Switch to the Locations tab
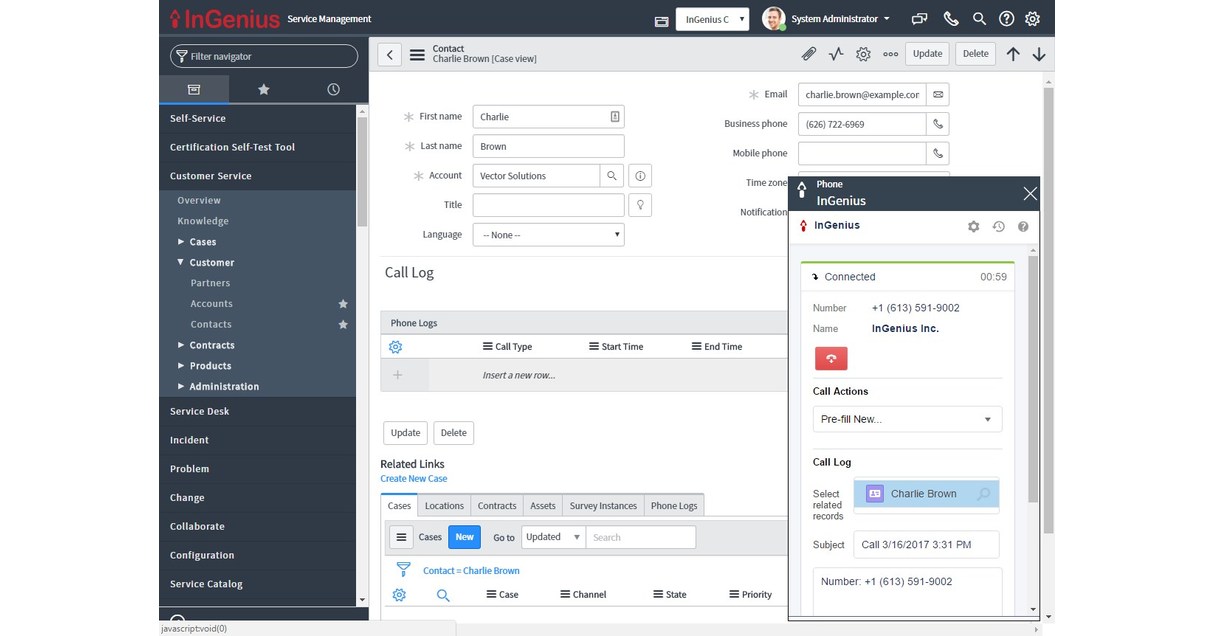The height and width of the screenshot is (636, 1214). 443,505
